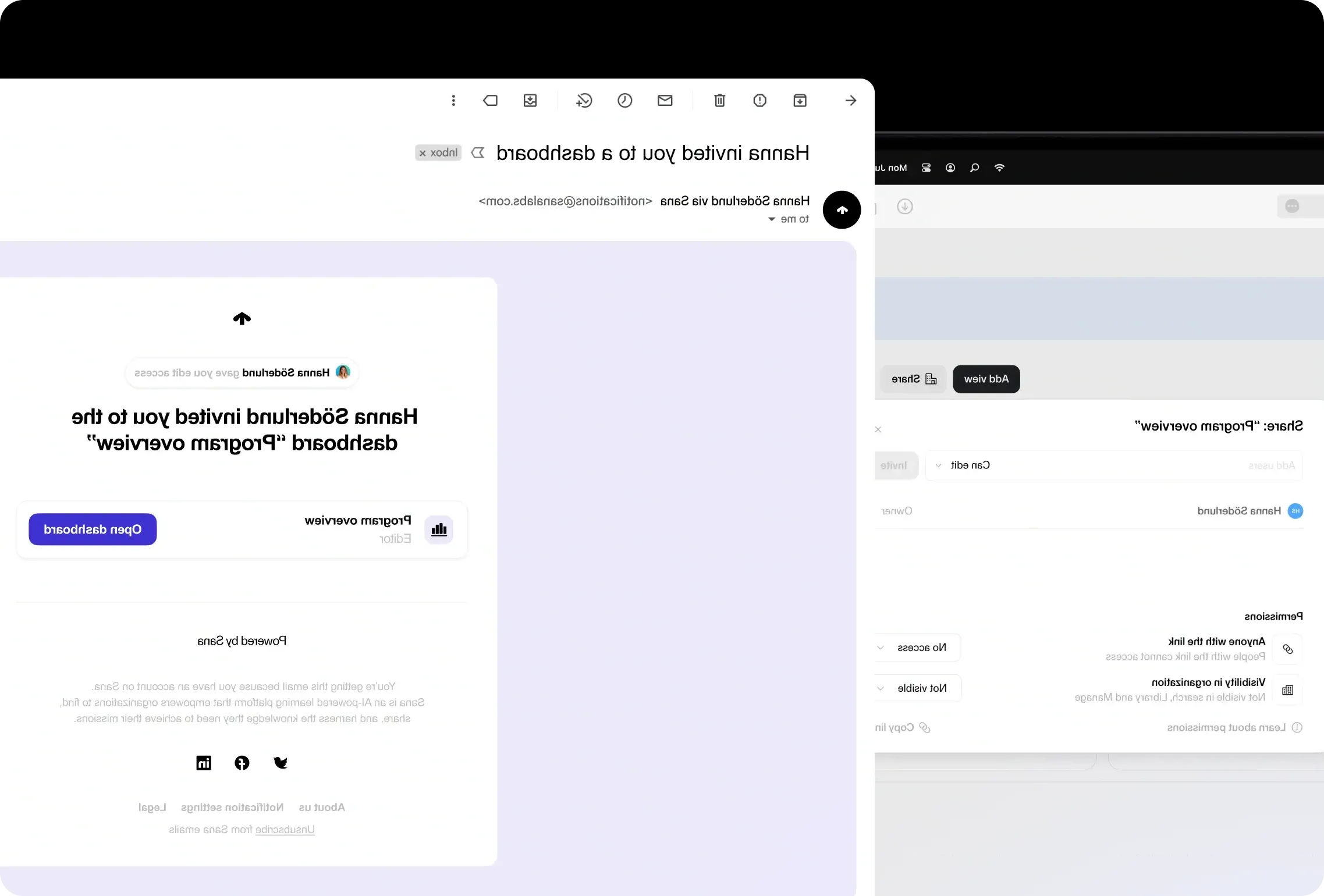The image size is (1324, 896).
Task: Click the overflow menu three-dot icon
Action: coord(453,100)
